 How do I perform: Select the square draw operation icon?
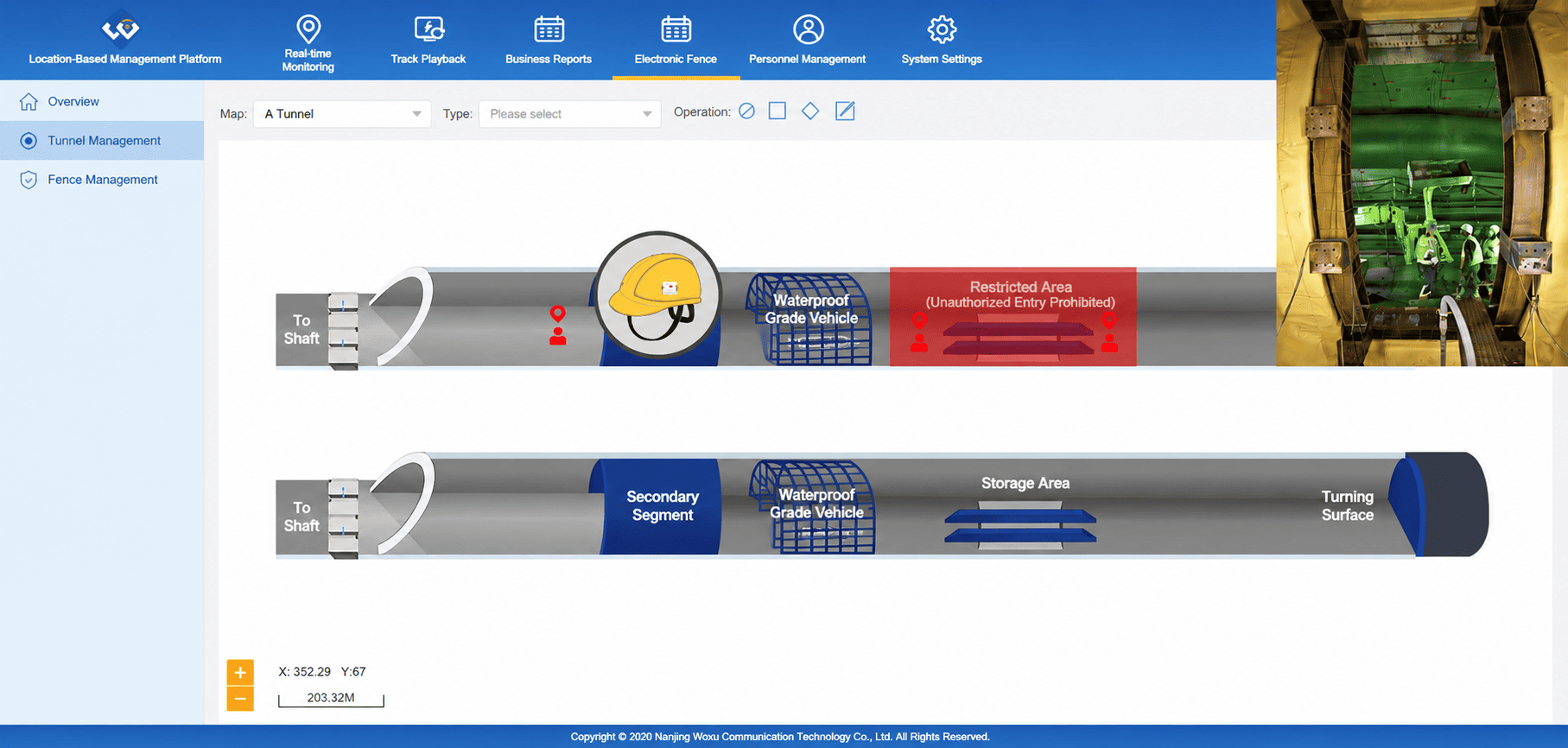778,111
